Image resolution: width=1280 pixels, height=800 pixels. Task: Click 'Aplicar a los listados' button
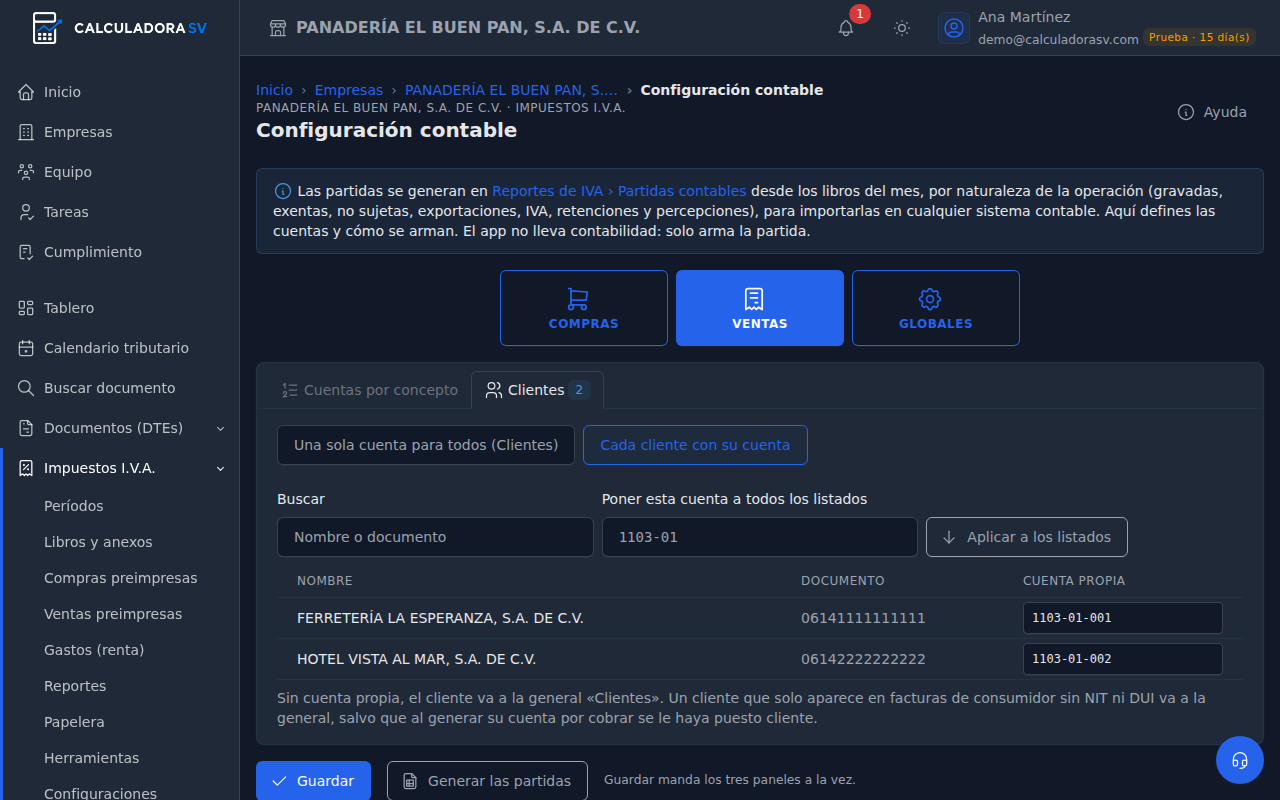coord(1027,537)
